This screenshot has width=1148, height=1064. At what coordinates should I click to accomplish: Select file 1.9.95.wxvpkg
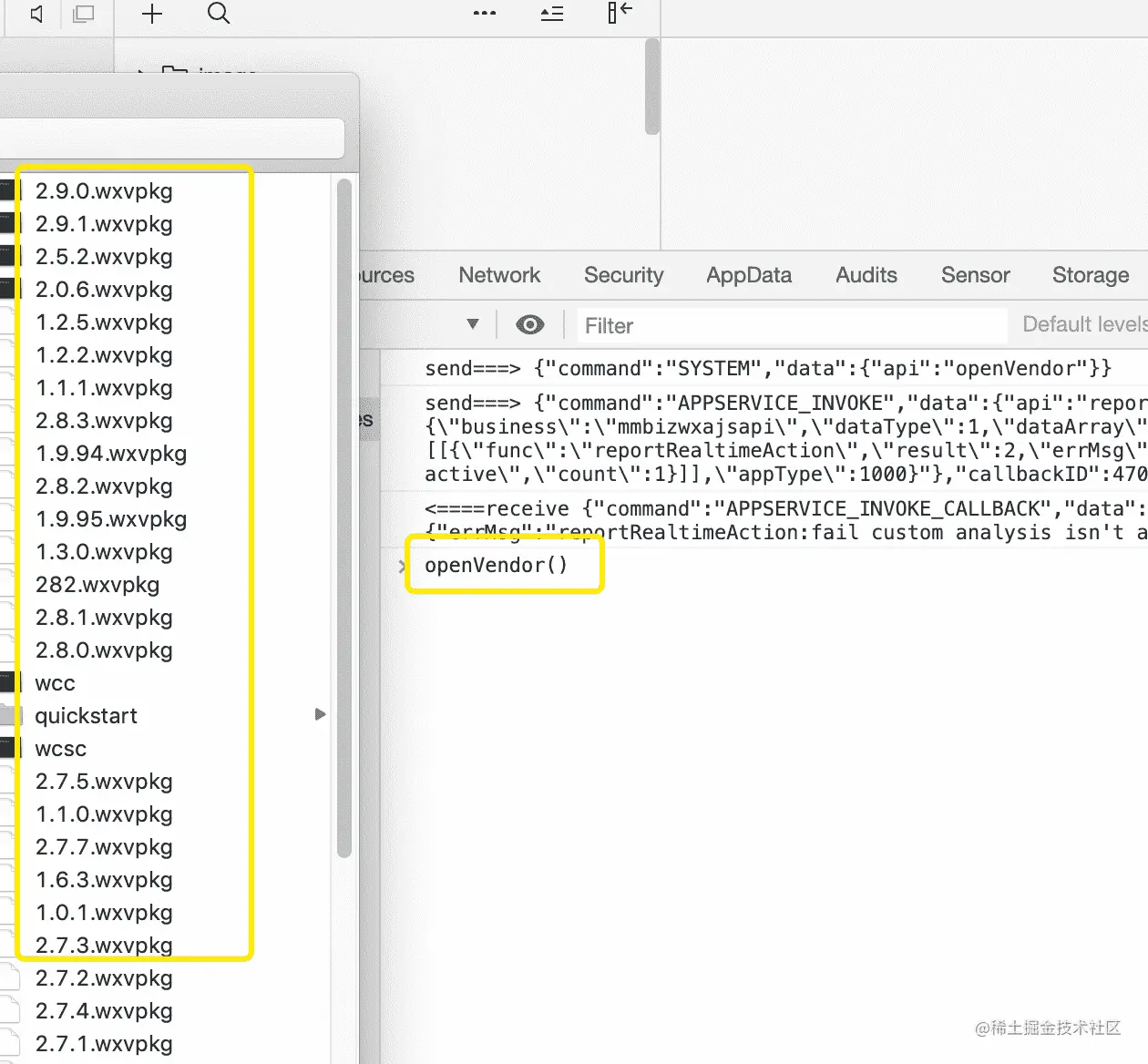111,519
